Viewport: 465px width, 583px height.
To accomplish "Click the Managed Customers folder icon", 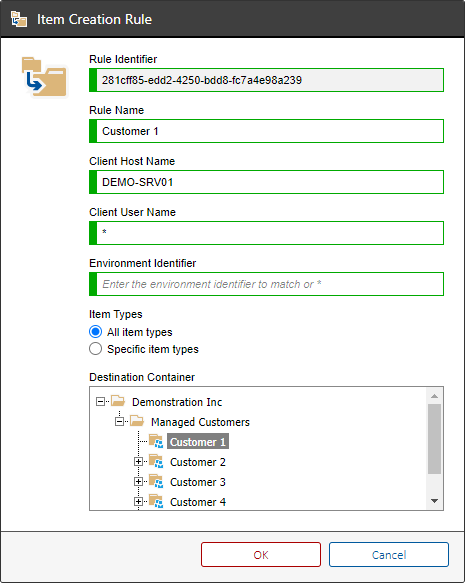I will [x=137, y=421].
